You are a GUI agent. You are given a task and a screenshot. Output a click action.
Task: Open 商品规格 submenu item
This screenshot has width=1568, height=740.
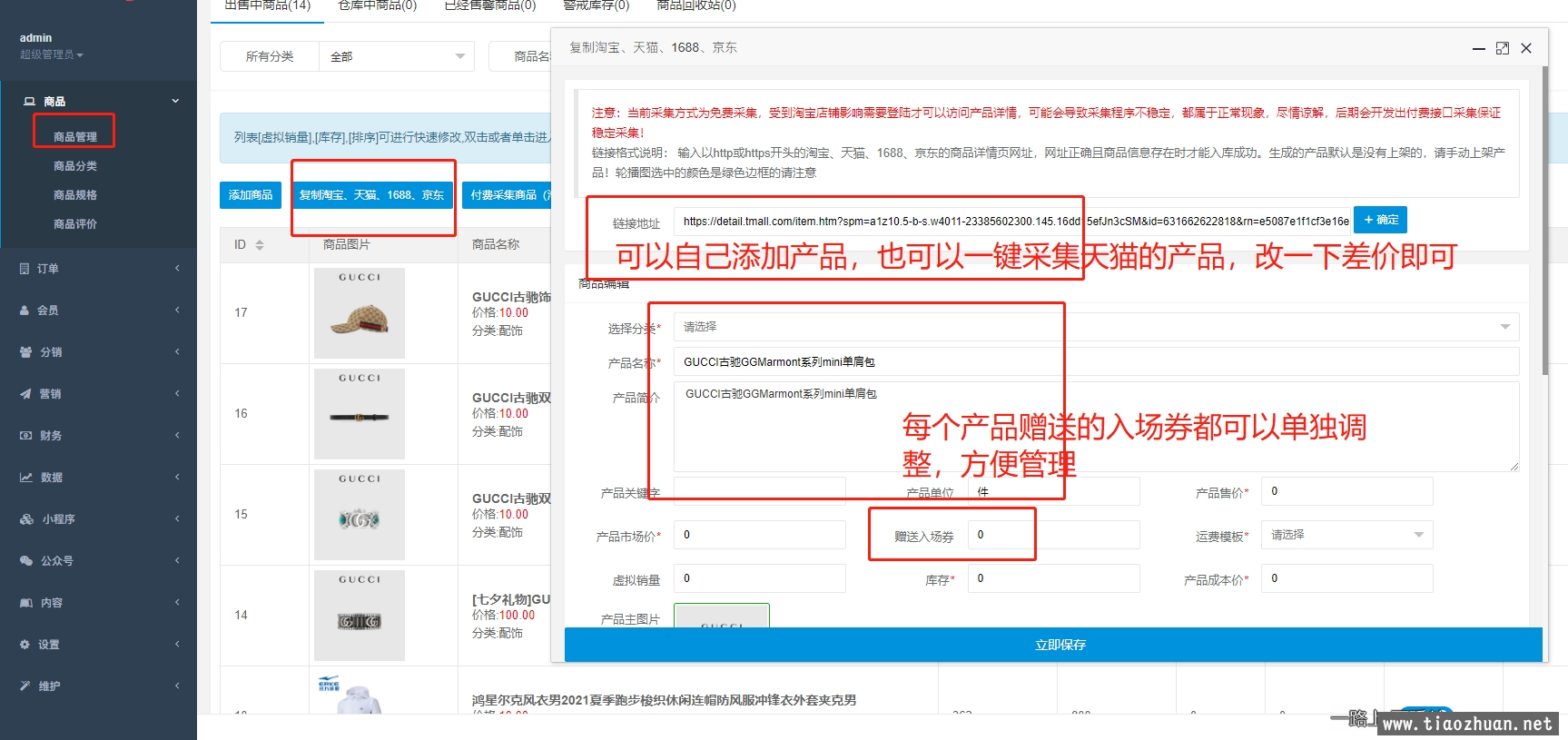point(75,195)
